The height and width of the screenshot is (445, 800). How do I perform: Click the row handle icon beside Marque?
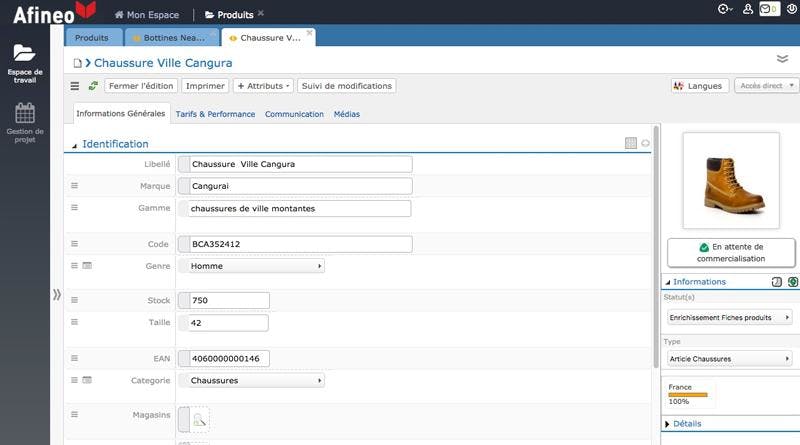74,185
